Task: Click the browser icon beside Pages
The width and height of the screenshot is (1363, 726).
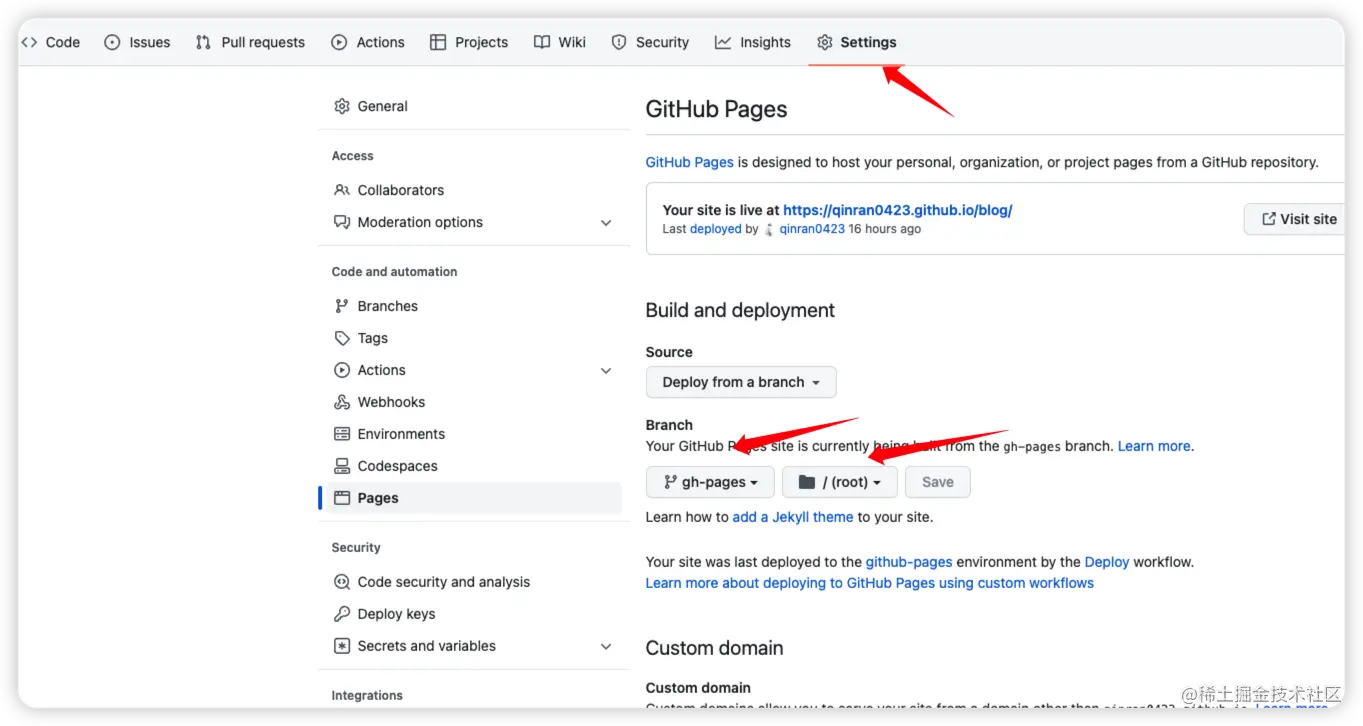Action: [342, 498]
